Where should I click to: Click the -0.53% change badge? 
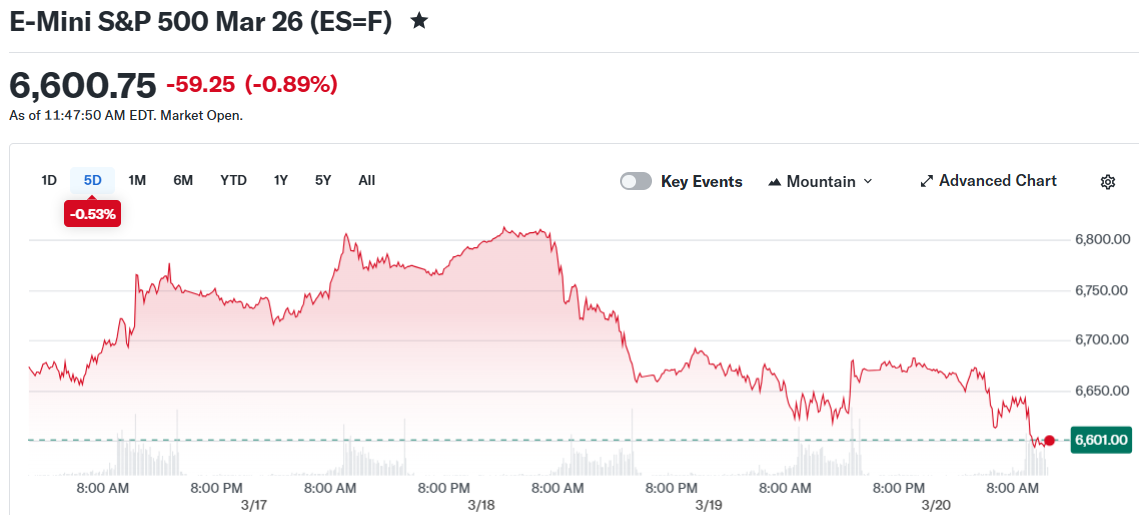click(92, 214)
